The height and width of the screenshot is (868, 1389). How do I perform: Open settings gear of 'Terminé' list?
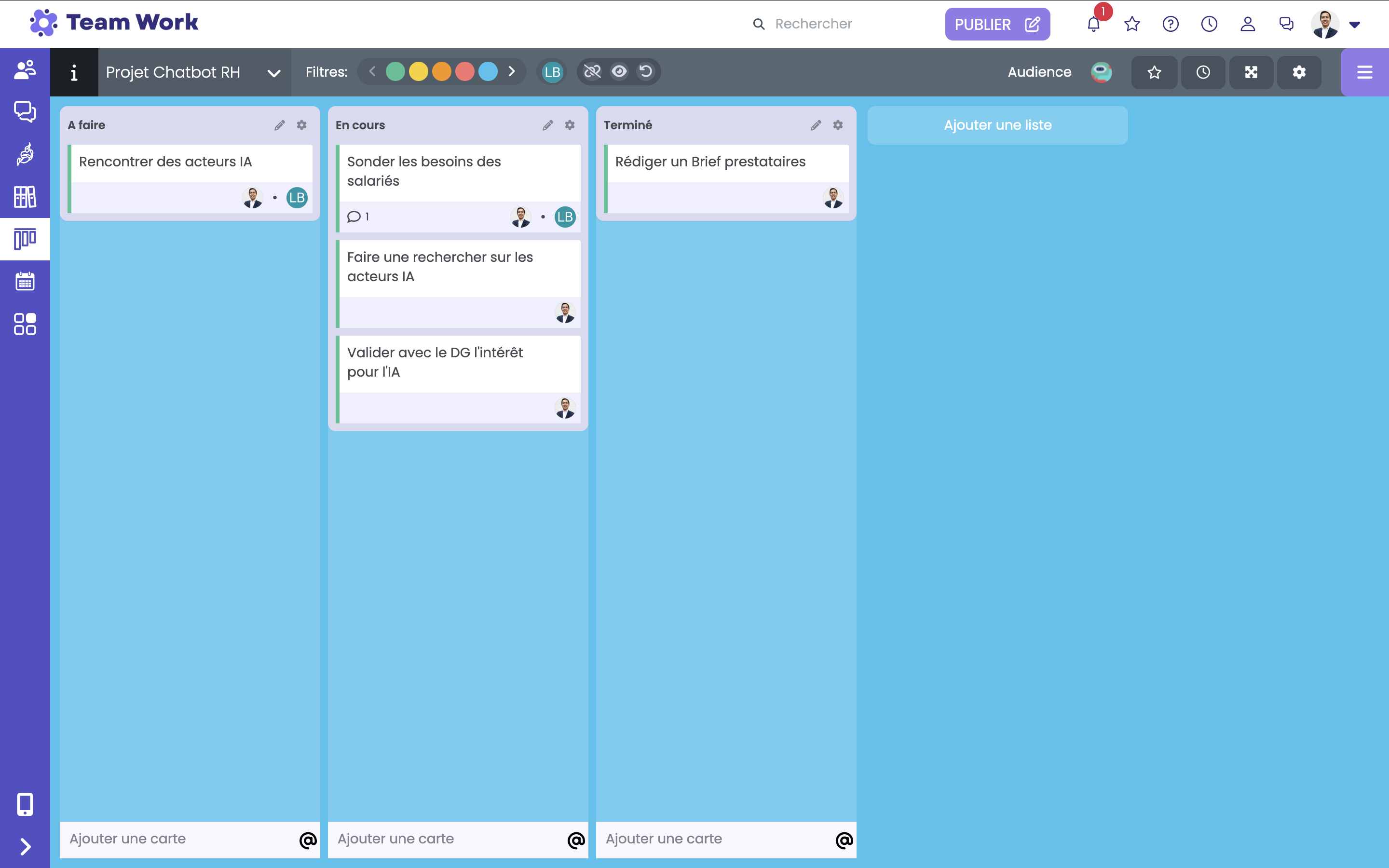pyautogui.click(x=837, y=125)
